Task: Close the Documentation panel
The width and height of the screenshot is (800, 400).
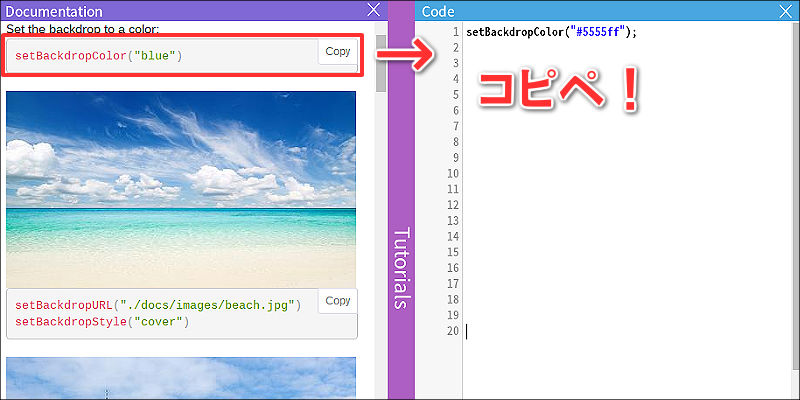Action: 374,10
